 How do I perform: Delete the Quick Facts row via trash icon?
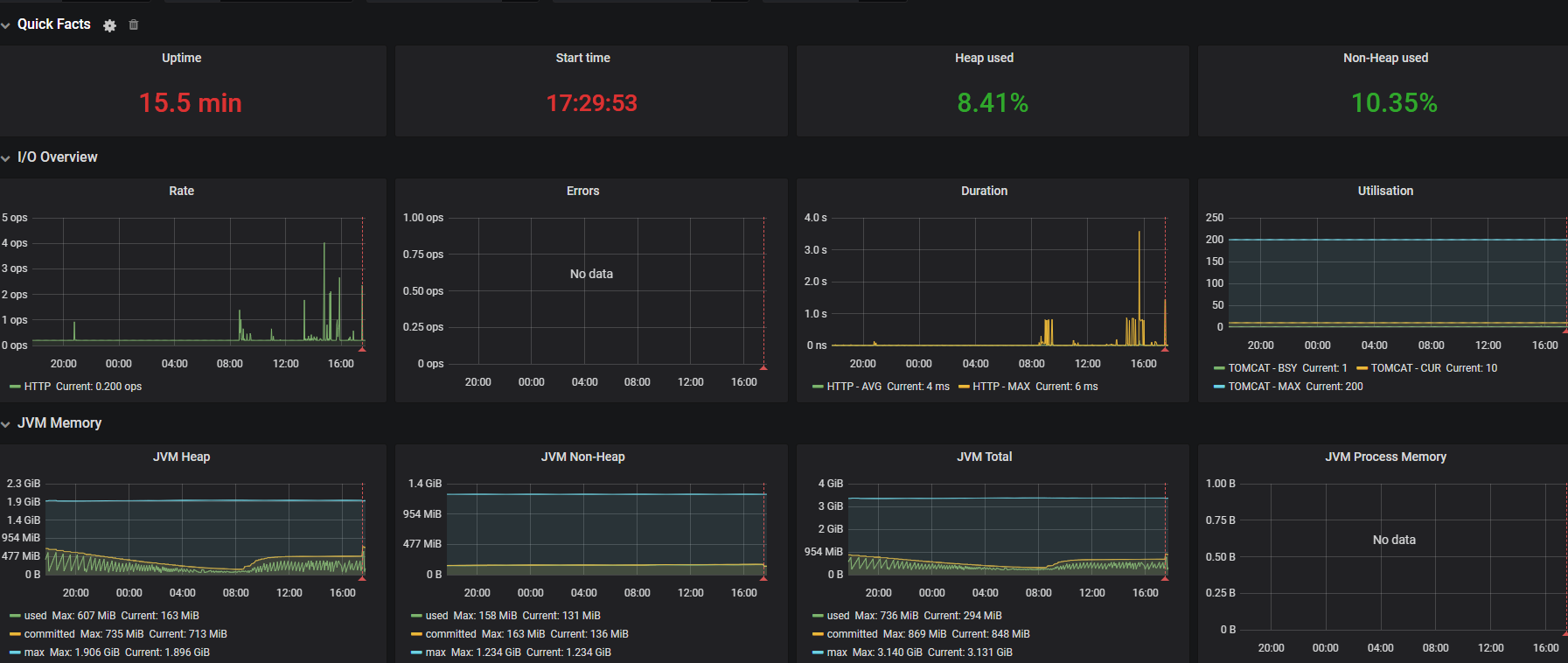(x=134, y=24)
